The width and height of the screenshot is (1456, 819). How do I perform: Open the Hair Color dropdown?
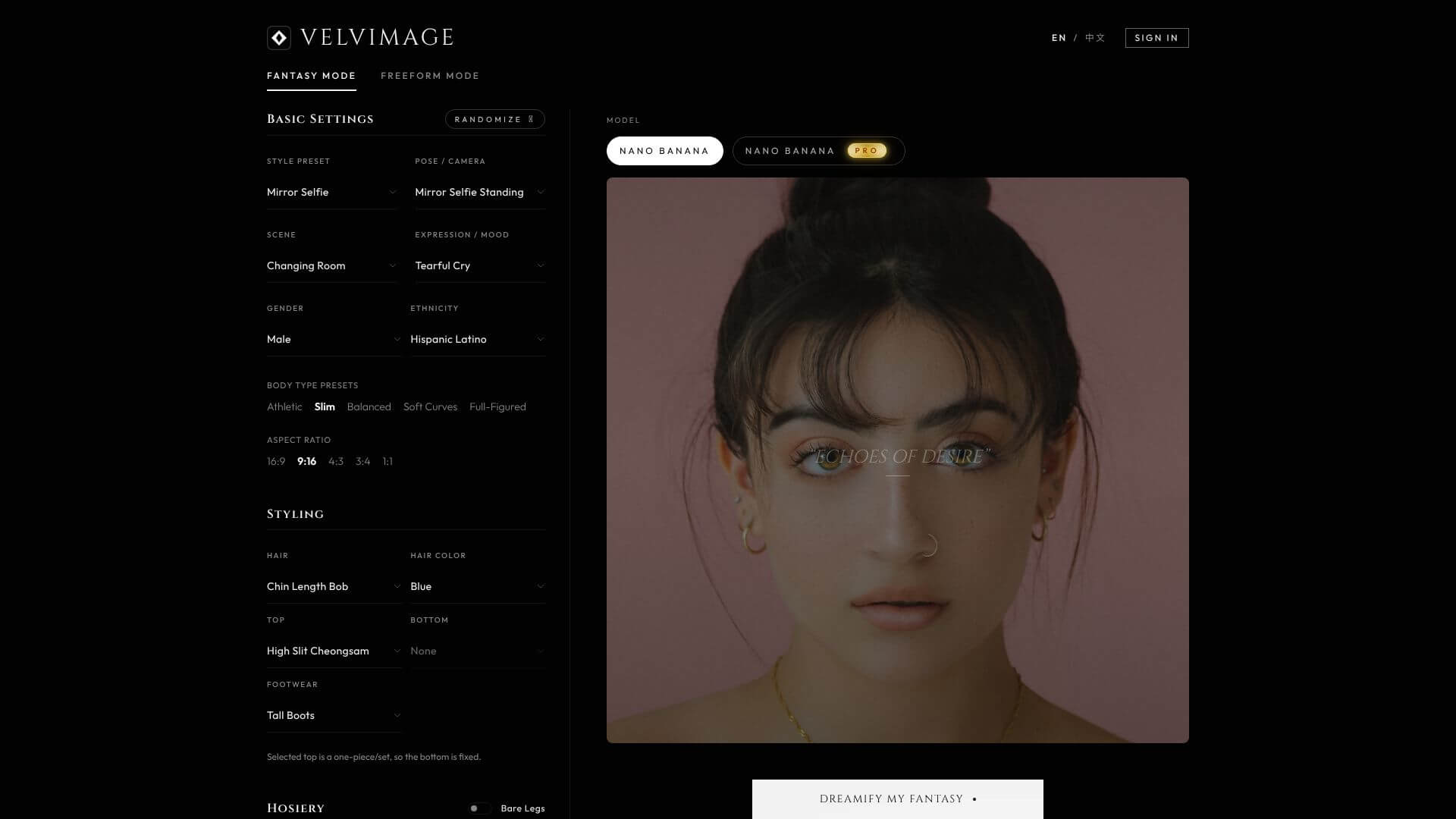[x=477, y=587]
